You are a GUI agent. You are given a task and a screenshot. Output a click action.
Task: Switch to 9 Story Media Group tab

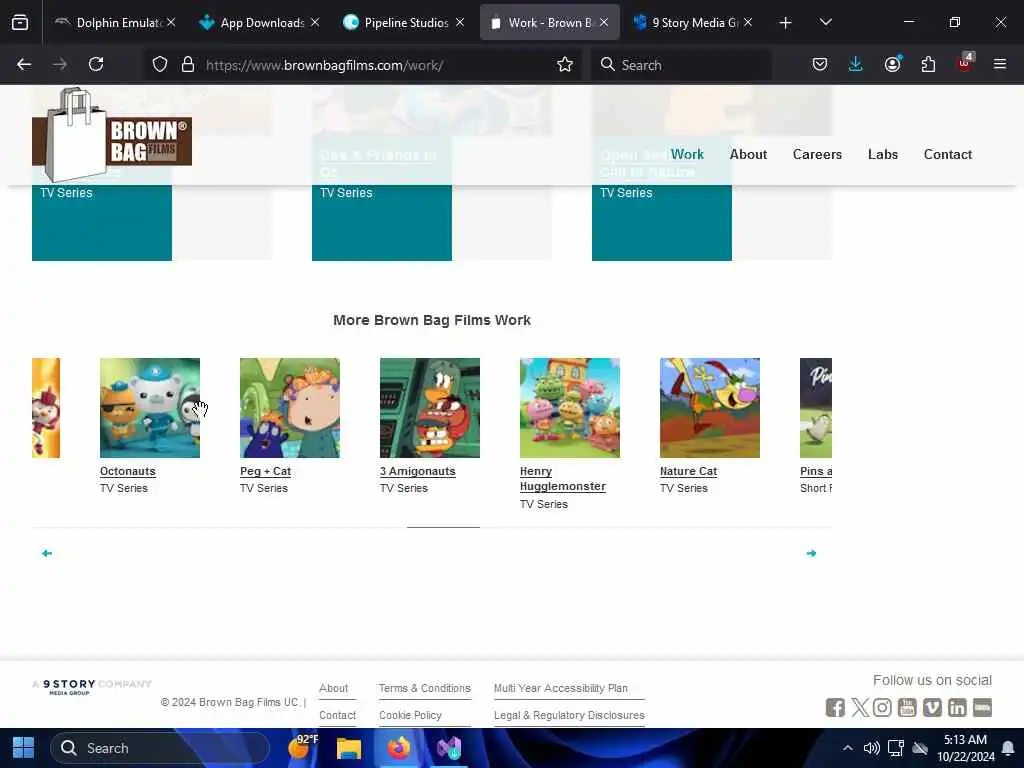[x=692, y=22]
